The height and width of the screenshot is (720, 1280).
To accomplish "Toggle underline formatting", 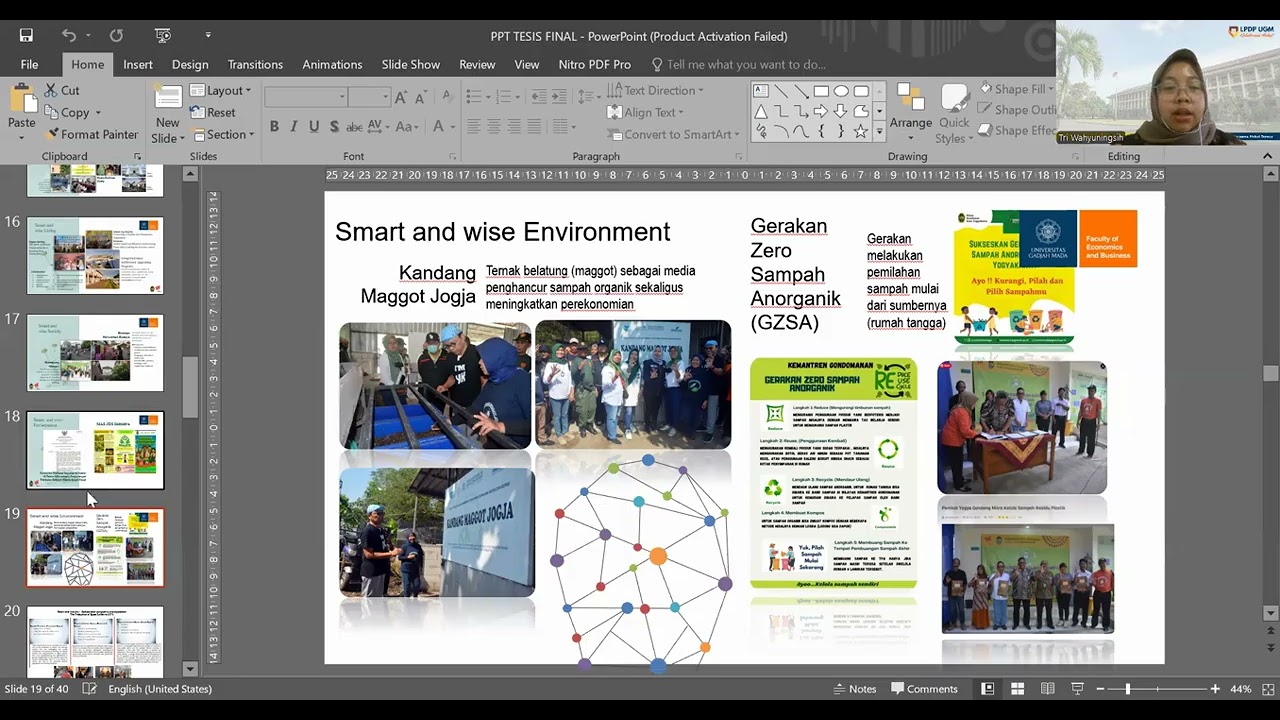I will (x=314, y=127).
